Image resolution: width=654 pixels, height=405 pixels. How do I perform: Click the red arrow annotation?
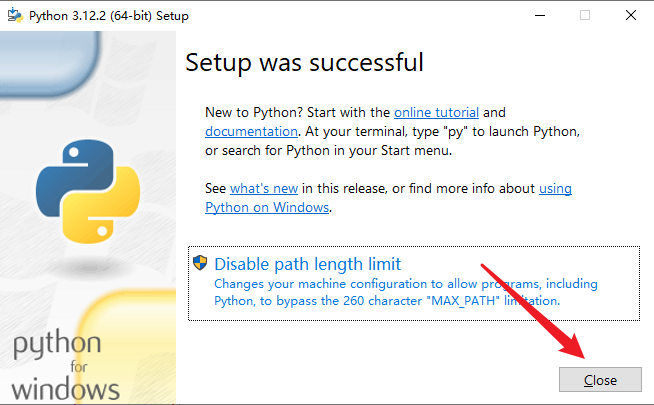532,309
